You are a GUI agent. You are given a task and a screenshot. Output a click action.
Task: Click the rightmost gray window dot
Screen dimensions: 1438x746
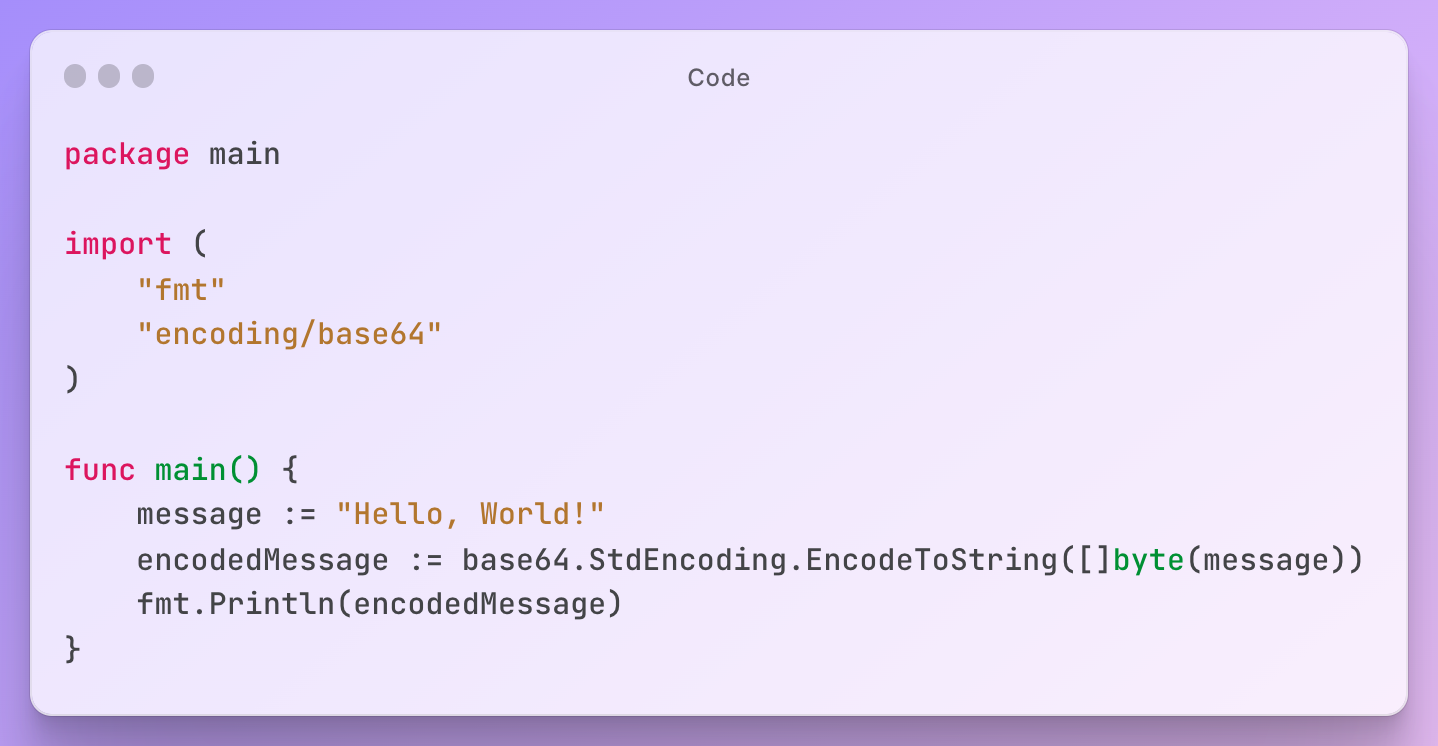[x=143, y=76]
